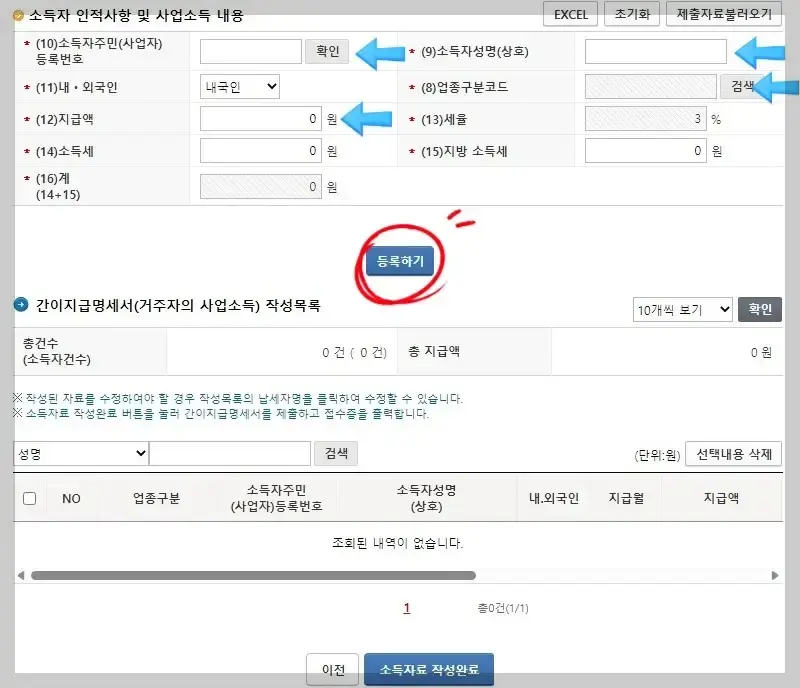Click the 검색 button next to the name field
This screenshot has height=688, width=800.
point(336,453)
